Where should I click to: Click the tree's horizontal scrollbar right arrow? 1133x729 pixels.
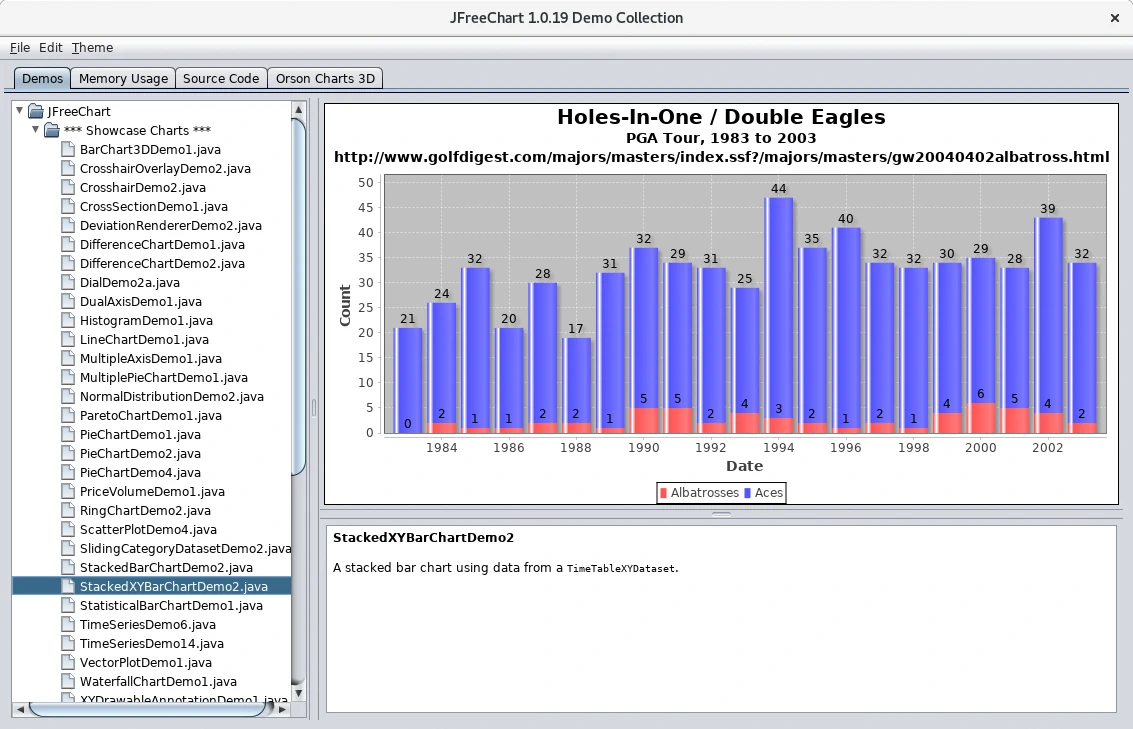282,709
